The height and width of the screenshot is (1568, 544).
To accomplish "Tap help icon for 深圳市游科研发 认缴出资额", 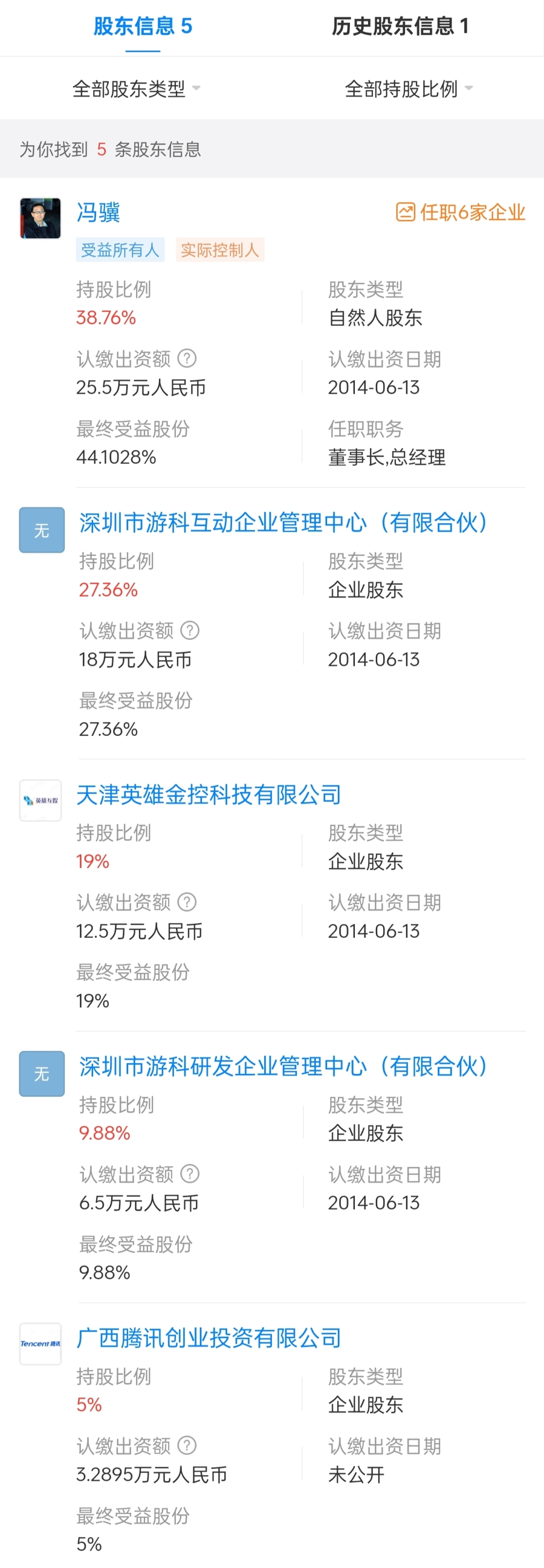I will 190,1174.
